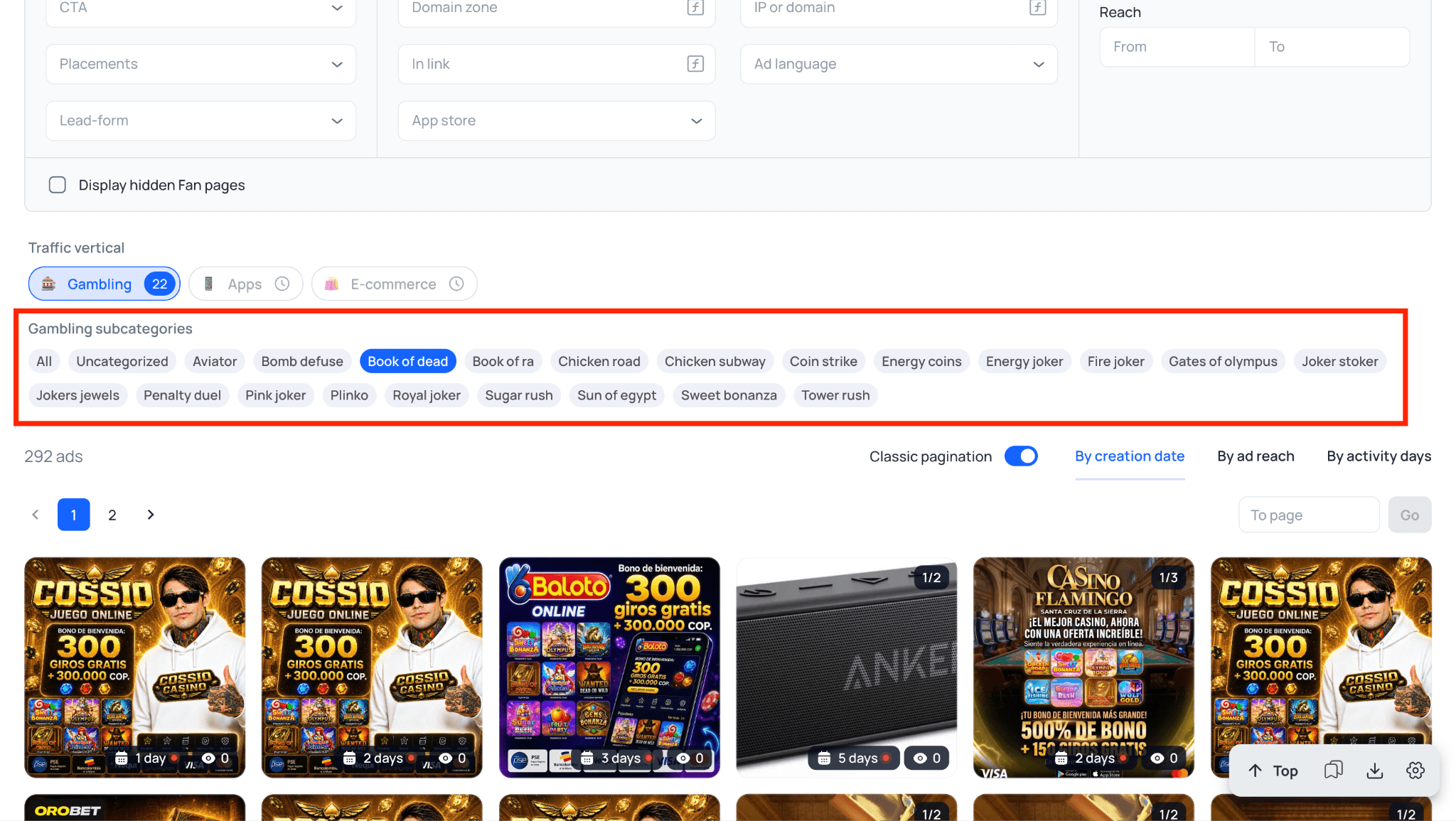Choose the Sun of egypt subcategory
Screen dimensions: 1456x821
click(x=617, y=395)
